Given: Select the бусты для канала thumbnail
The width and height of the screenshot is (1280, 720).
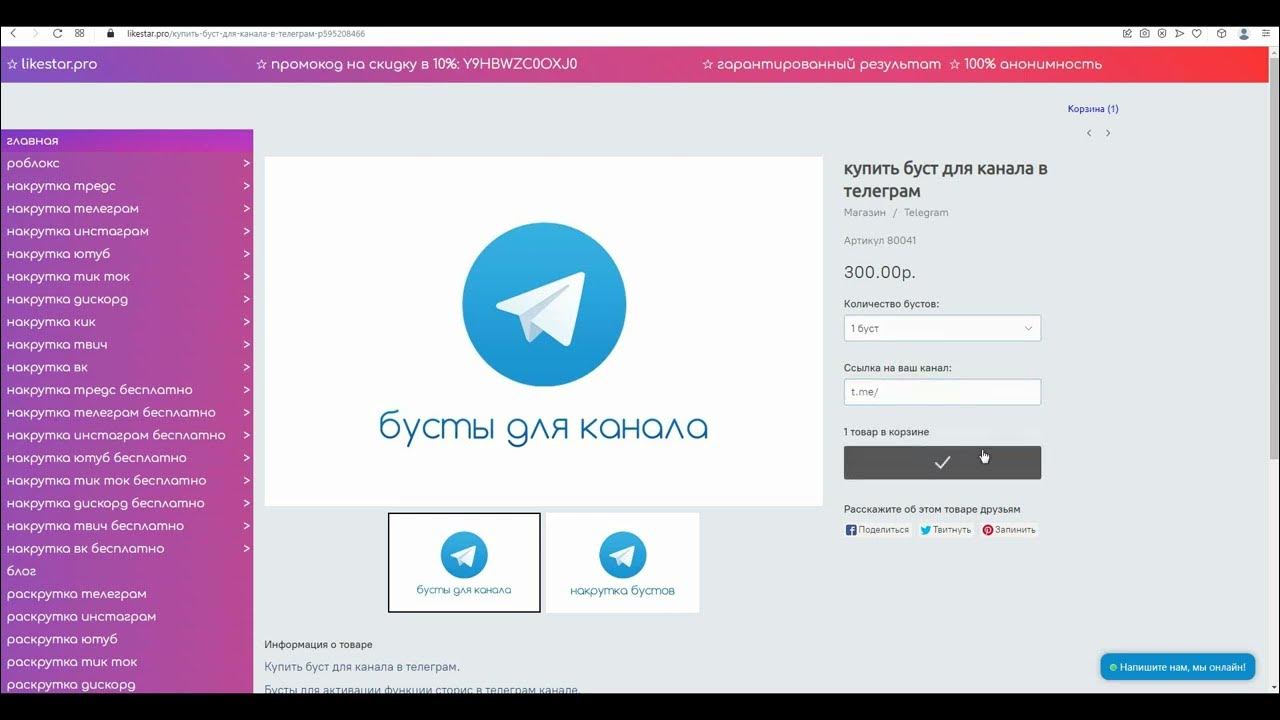Looking at the screenshot, I should coord(464,562).
